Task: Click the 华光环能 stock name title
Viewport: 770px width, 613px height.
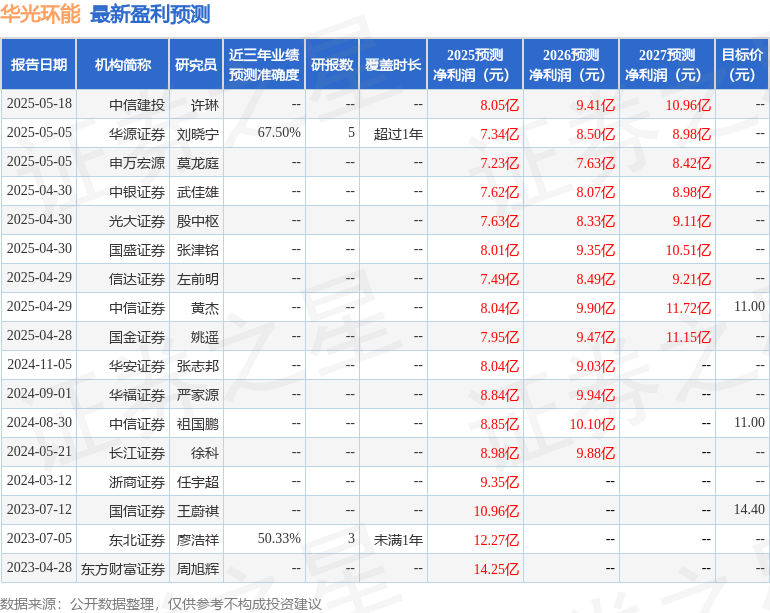Action: tap(40, 14)
